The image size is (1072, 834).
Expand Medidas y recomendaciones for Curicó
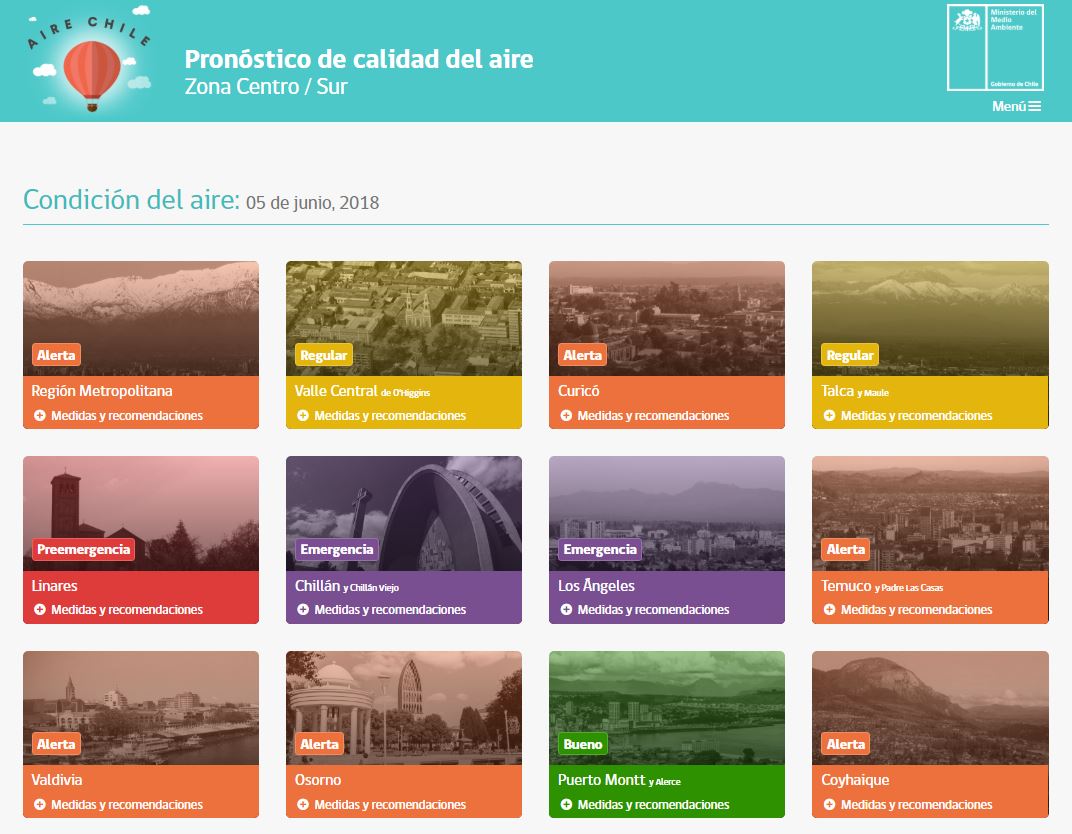click(x=652, y=416)
